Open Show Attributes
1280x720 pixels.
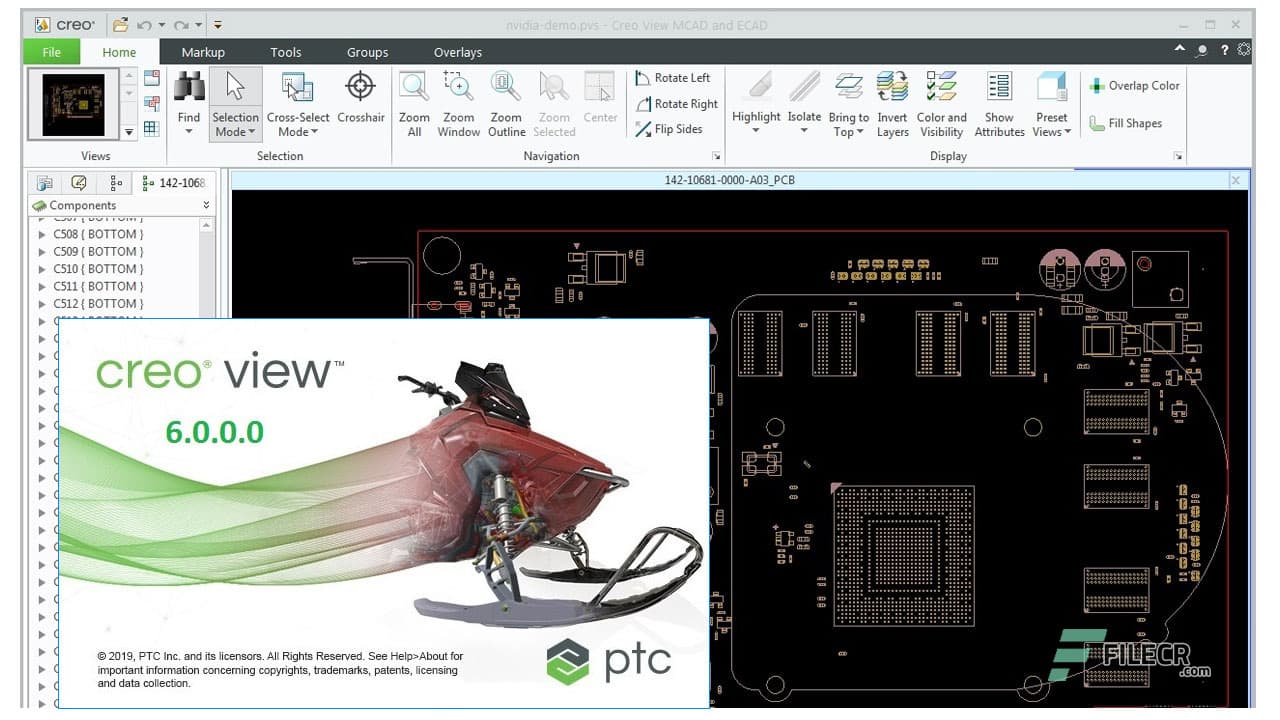pyautogui.click(x=999, y=100)
